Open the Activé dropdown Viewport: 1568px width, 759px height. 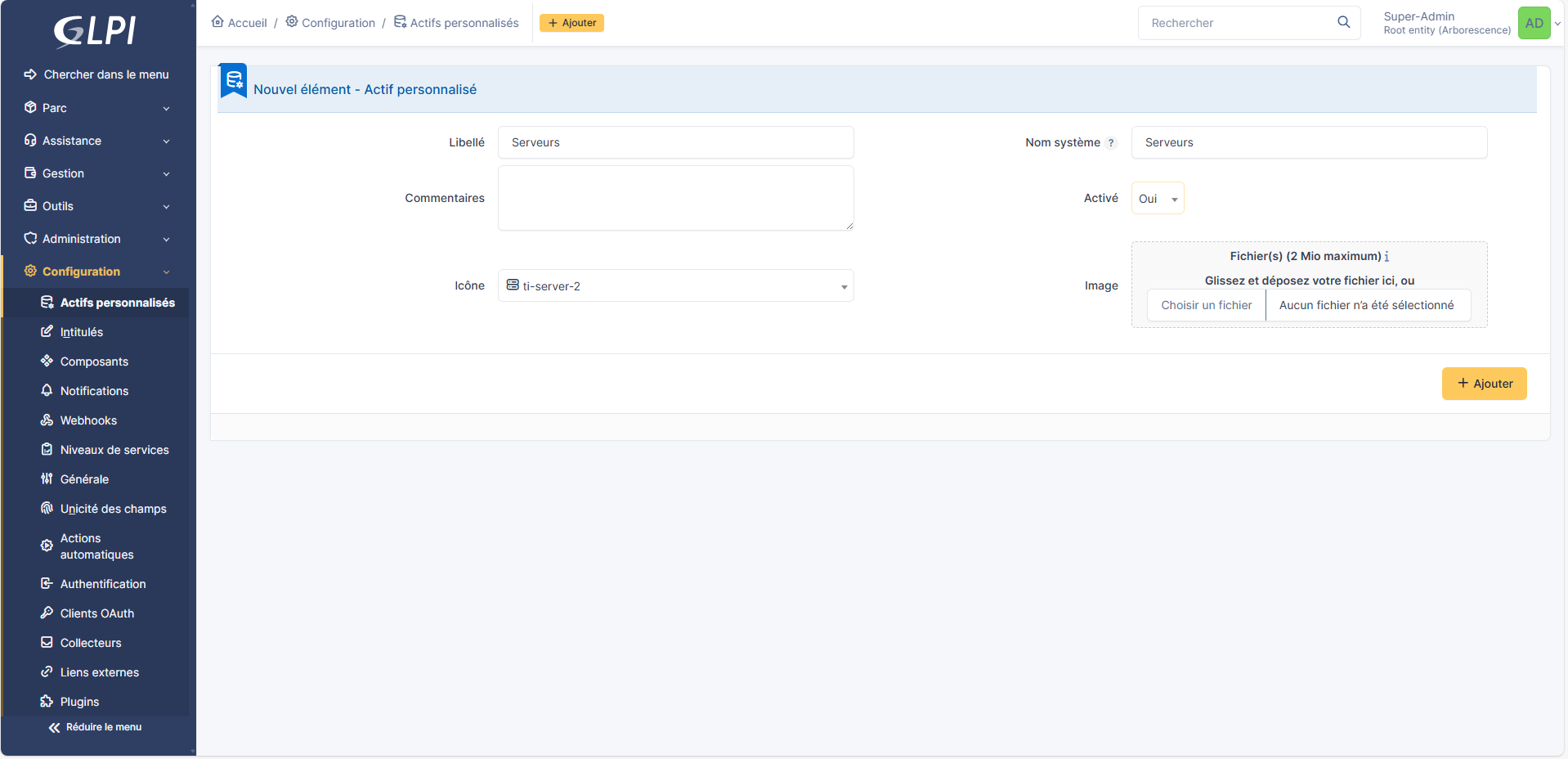click(1157, 199)
